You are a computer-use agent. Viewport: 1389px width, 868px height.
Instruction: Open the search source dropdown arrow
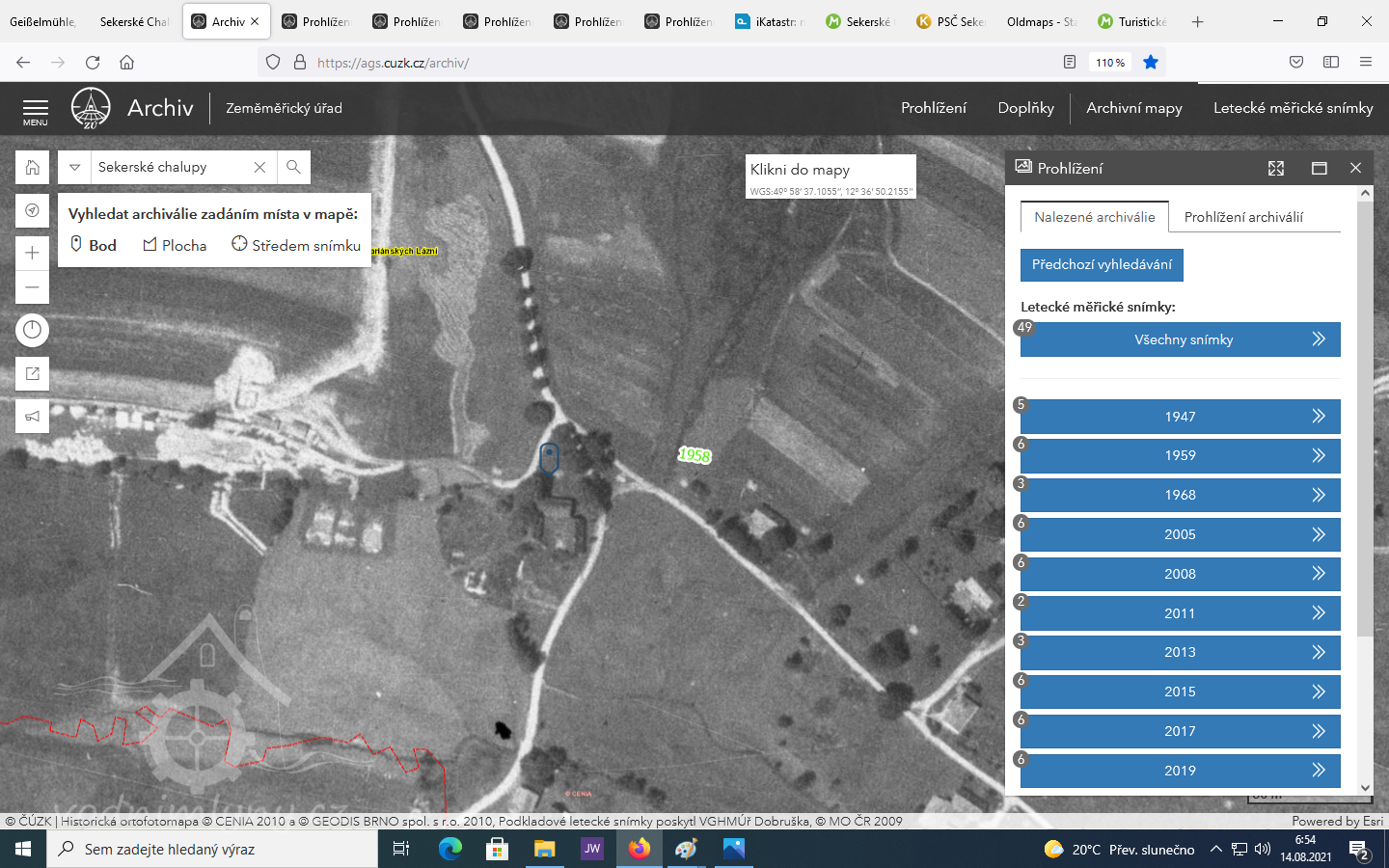pos(74,167)
